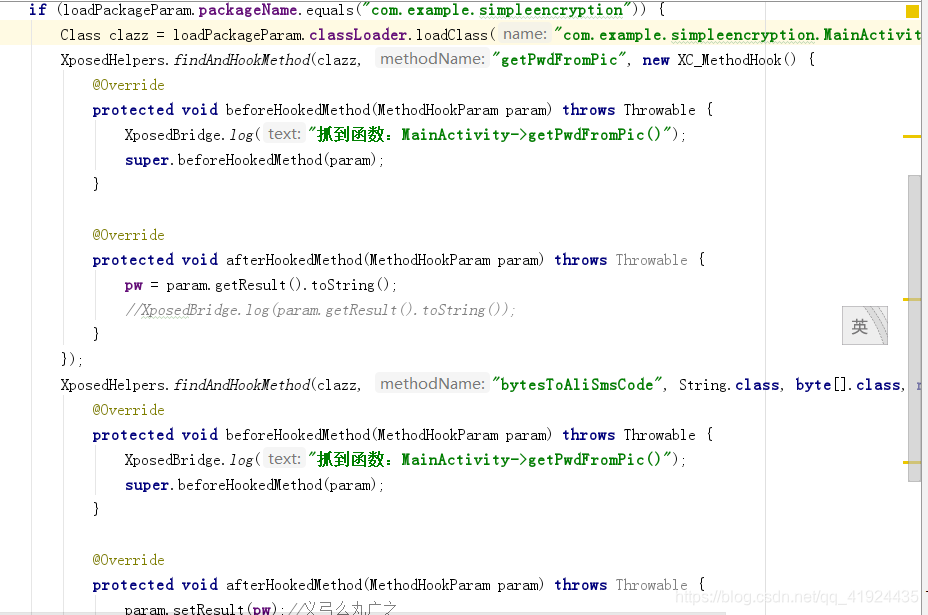Click the @Override annotation directly below the getPwdFromPic line
The height and width of the screenshot is (615, 928).
coord(128,85)
